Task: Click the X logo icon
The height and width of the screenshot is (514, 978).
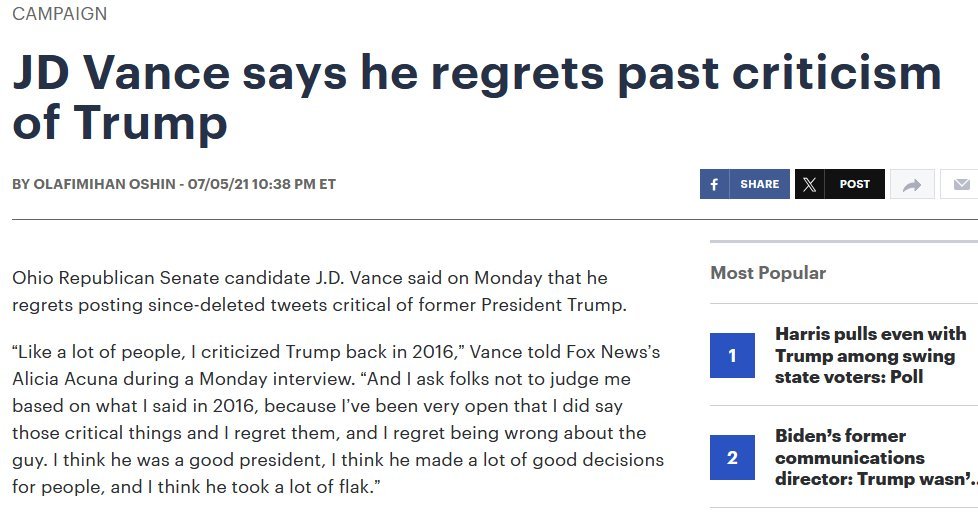Action: coord(810,184)
